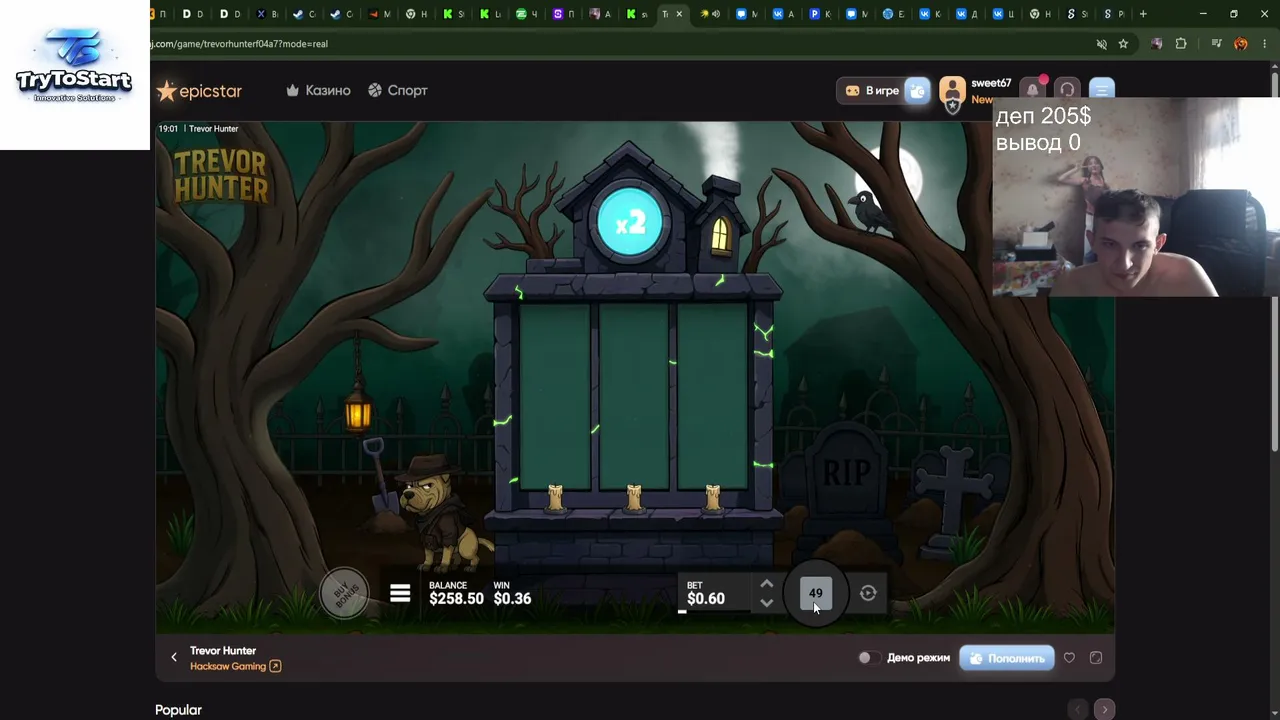
Task: Toggle the Демо режим switch
Action: point(869,658)
